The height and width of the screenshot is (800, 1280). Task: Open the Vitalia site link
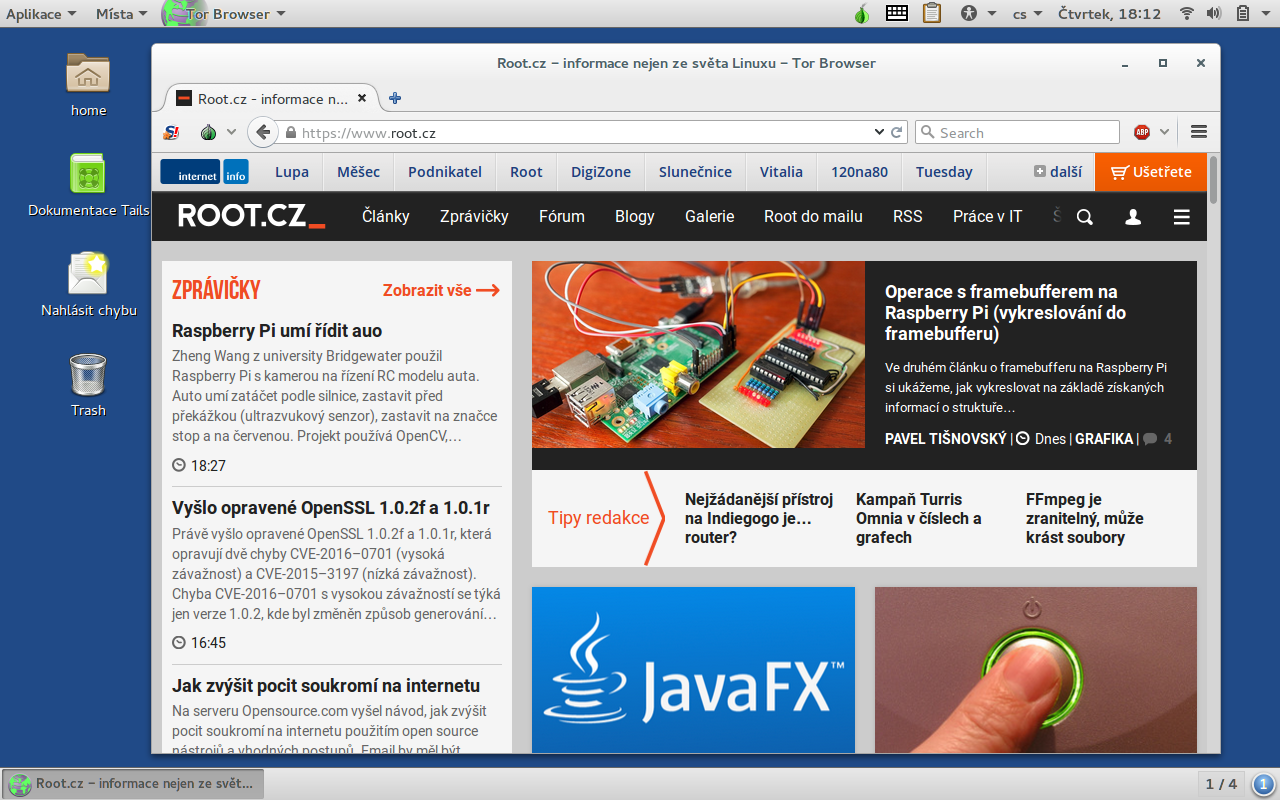(x=781, y=172)
